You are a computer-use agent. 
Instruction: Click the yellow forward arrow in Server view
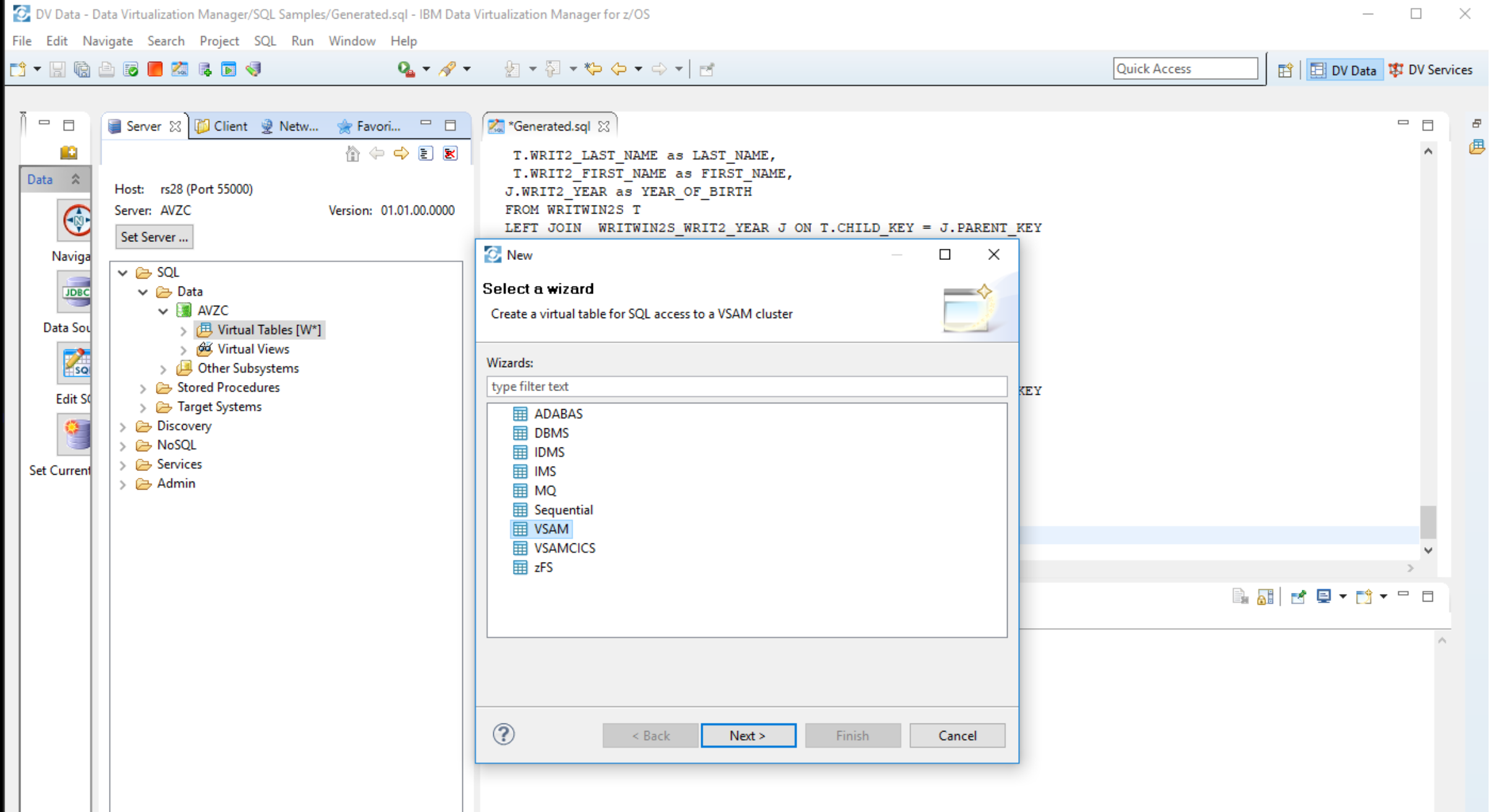[x=401, y=153]
